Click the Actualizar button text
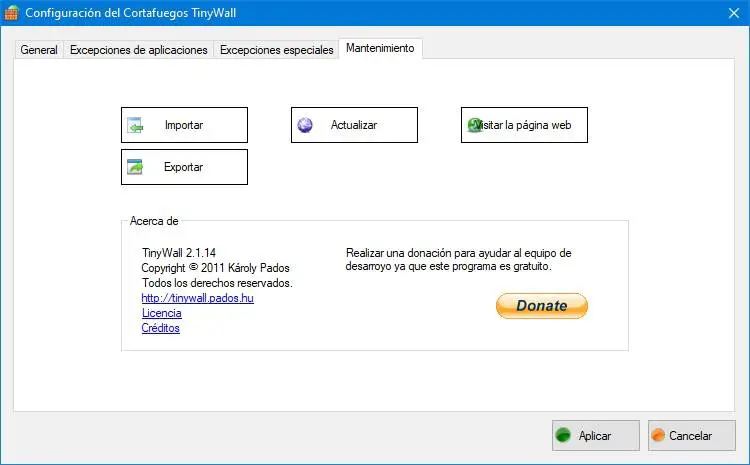750x465 pixels. (354, 125)
